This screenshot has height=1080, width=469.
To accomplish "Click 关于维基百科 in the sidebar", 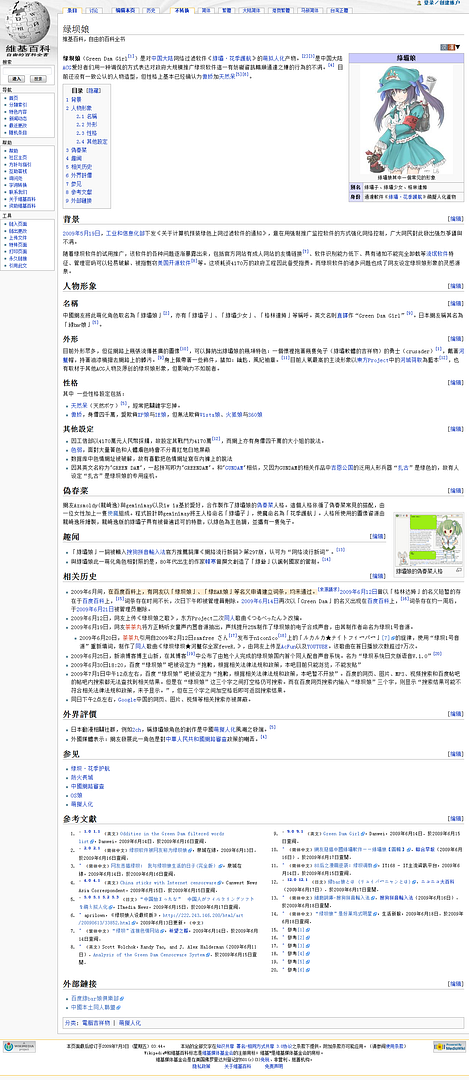I will click(x=22, y=198).
